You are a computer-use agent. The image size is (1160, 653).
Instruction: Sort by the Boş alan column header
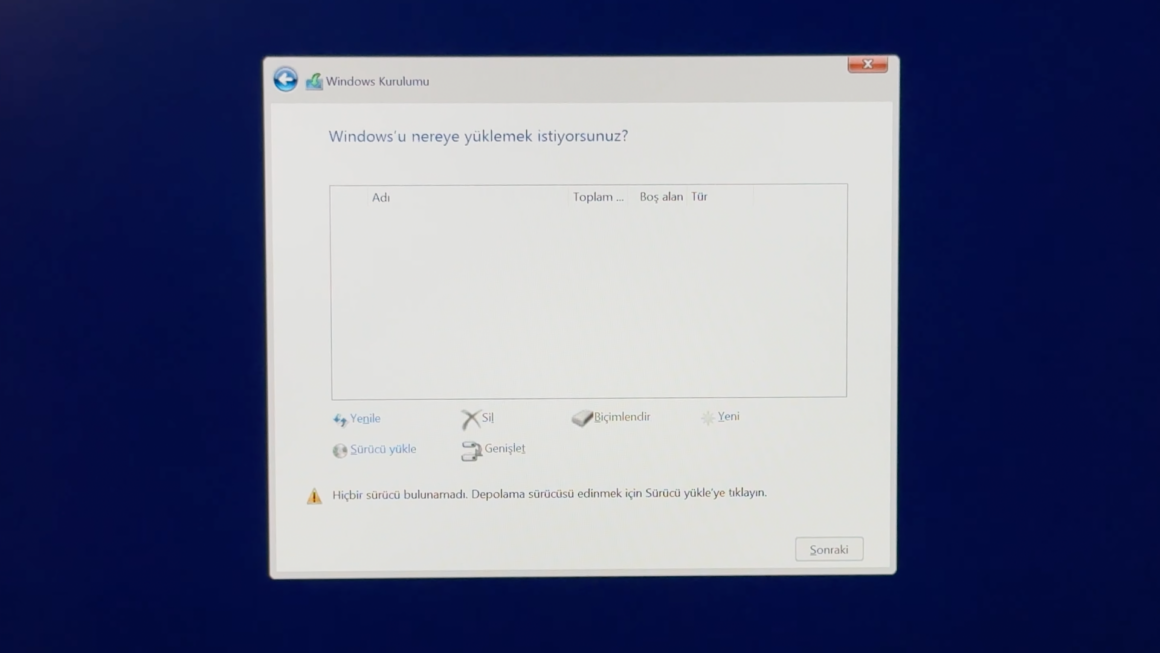[x=661, y=197]
